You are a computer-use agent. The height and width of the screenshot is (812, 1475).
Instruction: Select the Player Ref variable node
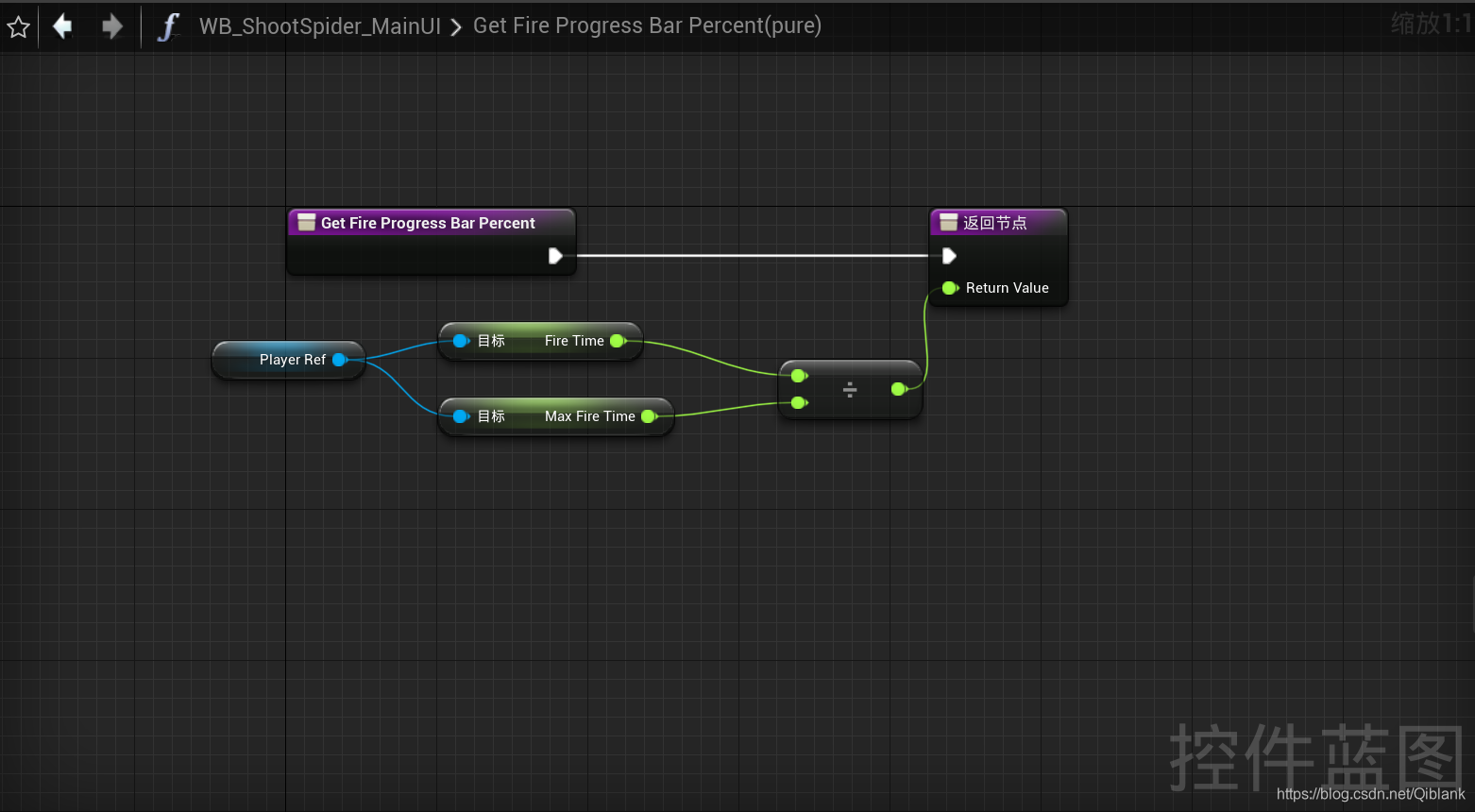288,360
